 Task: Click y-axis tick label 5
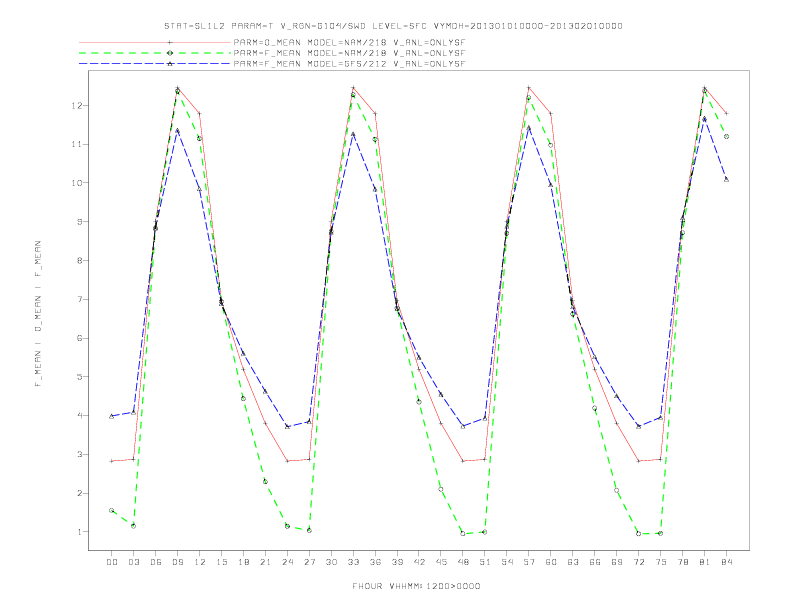[79, 377]
